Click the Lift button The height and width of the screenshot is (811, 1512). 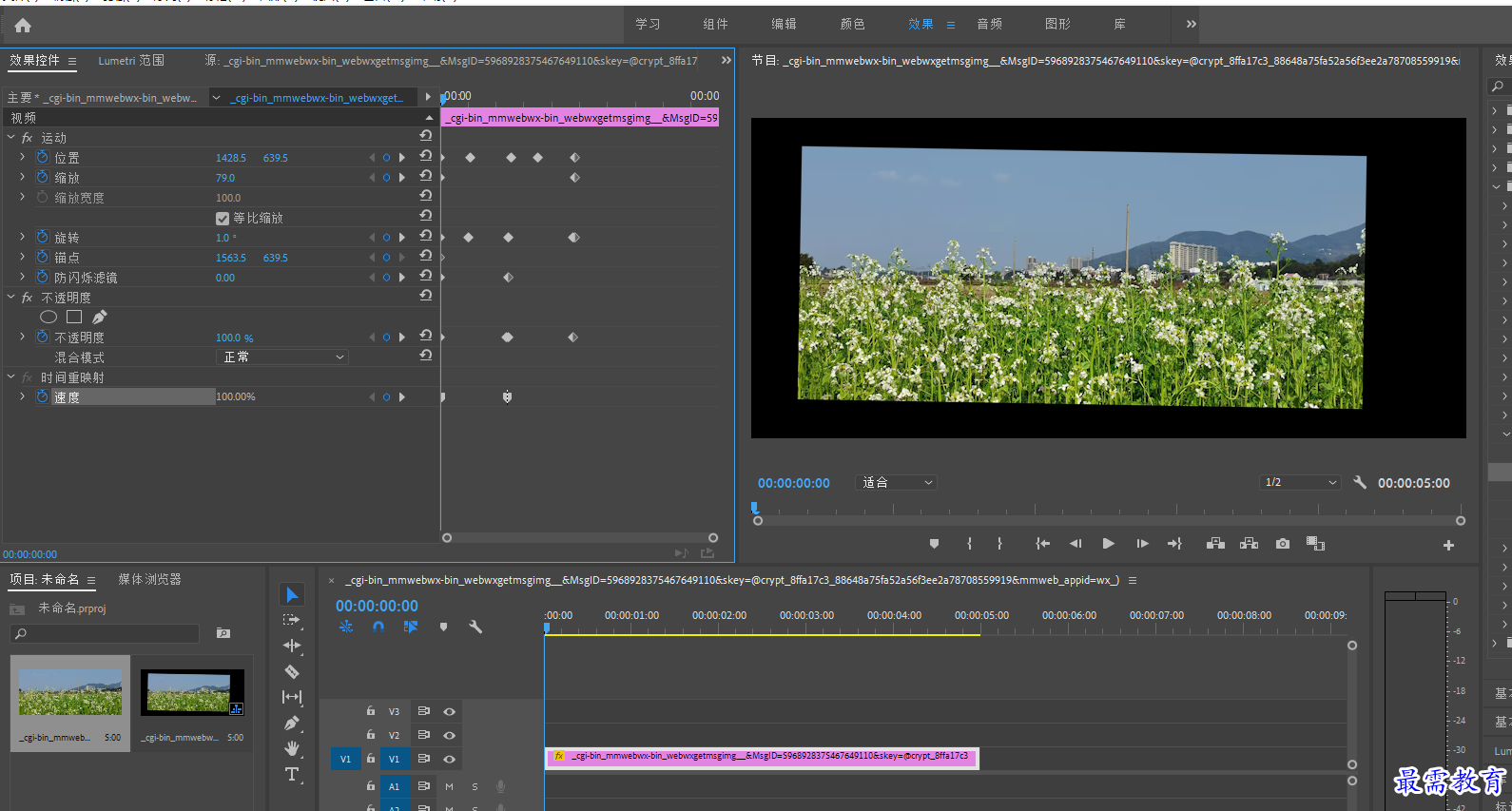pyautogui.click(x=1215, y=544)
